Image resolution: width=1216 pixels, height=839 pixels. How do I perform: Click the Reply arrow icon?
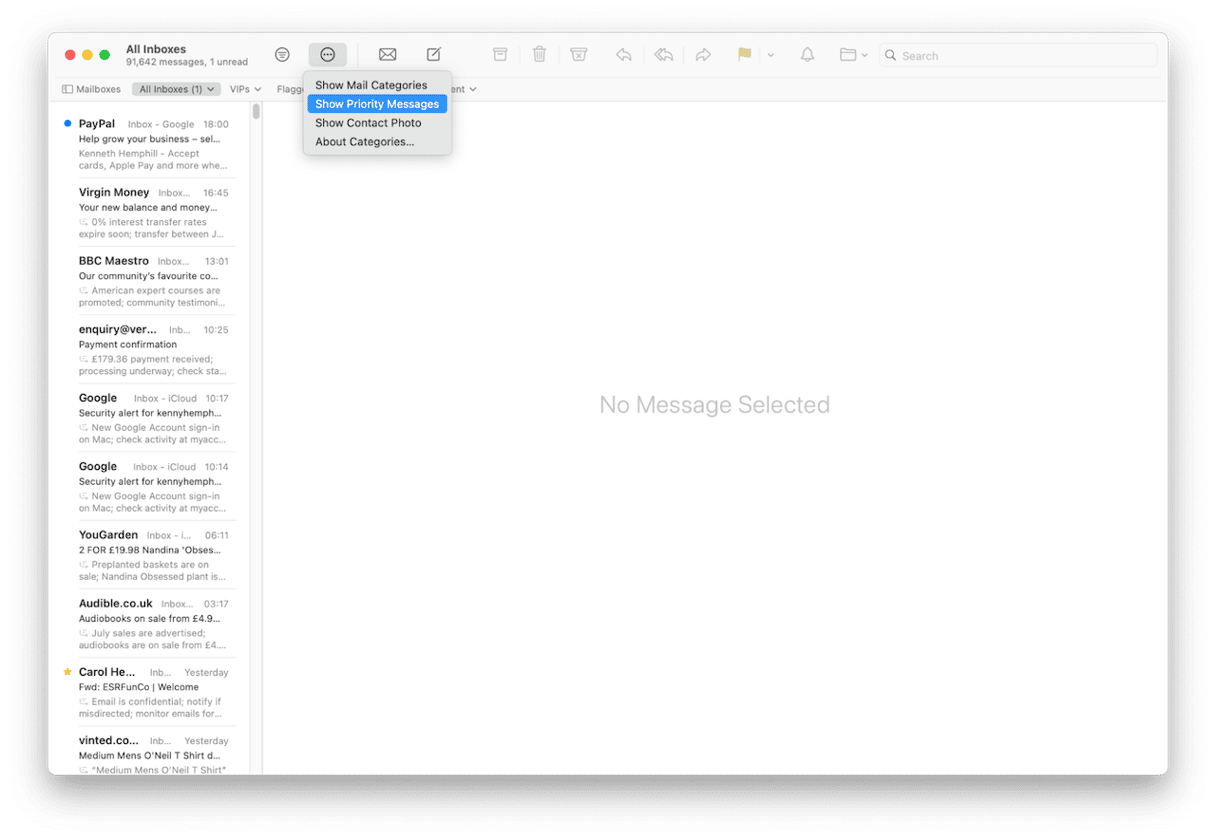(623, 55)
